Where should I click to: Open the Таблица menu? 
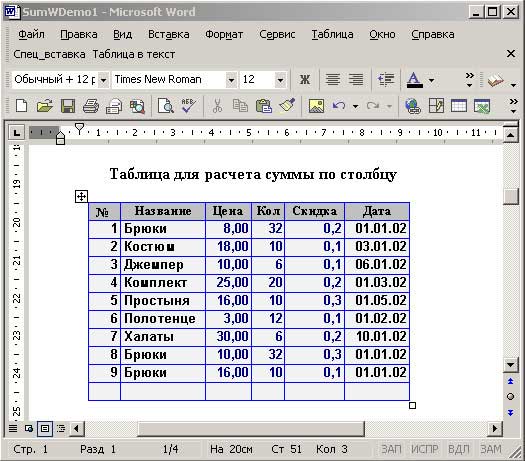point(332,34)
